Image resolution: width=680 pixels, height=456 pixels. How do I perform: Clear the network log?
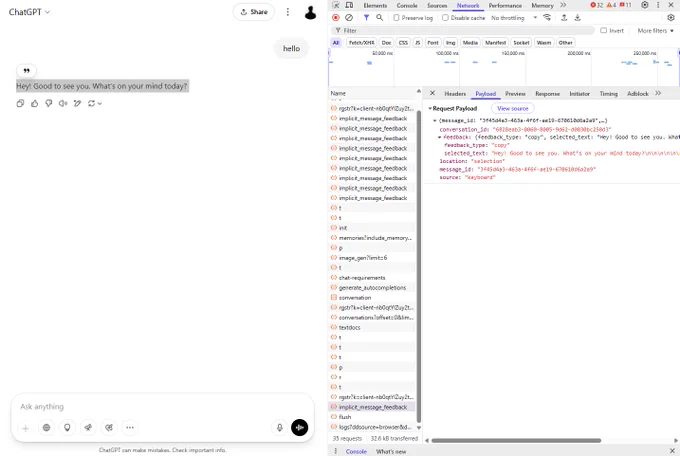tap(349, 18)
